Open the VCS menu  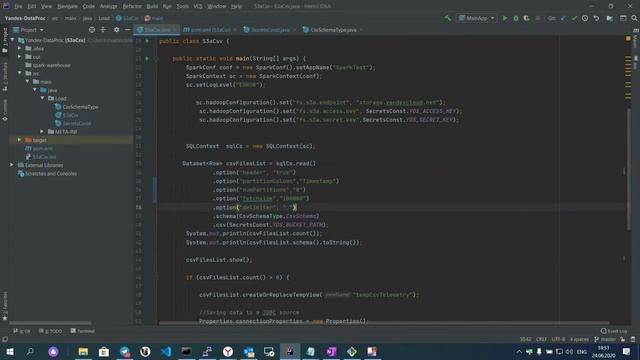(198, 7)
